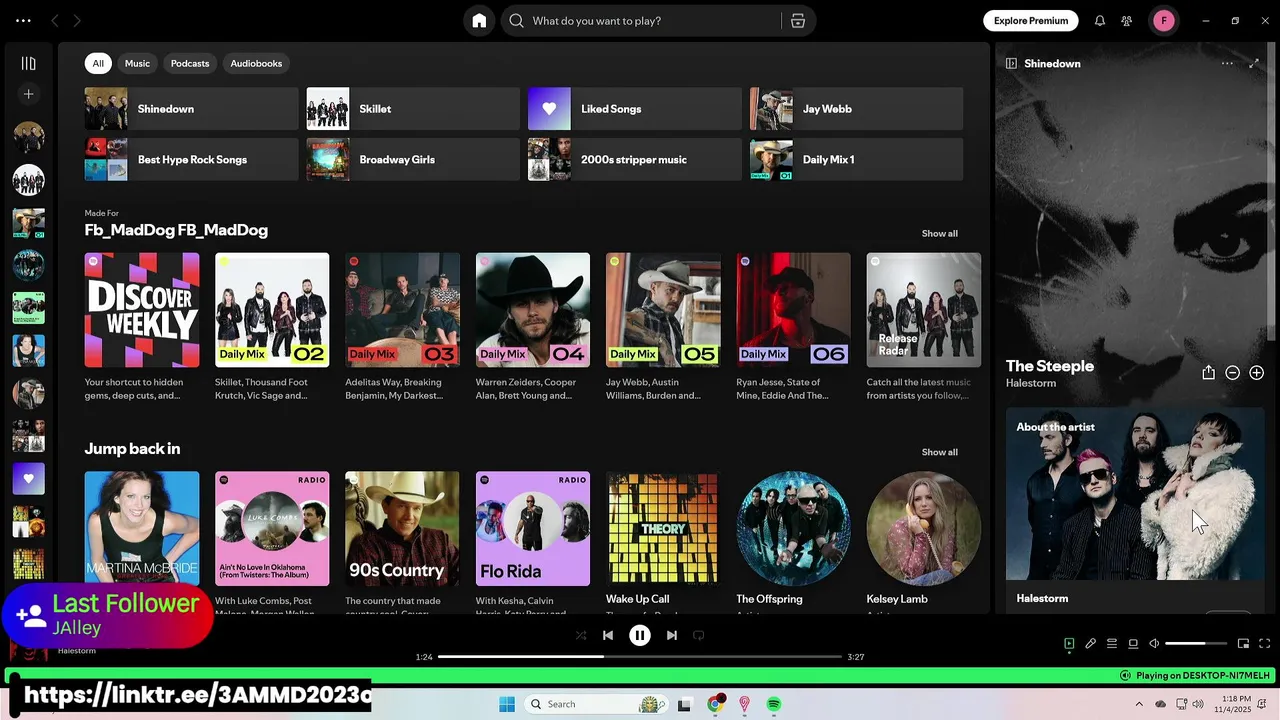This screenshot has width=1280, height=720.
Task: Open the Release Radar cover
Action: (924, 310)
